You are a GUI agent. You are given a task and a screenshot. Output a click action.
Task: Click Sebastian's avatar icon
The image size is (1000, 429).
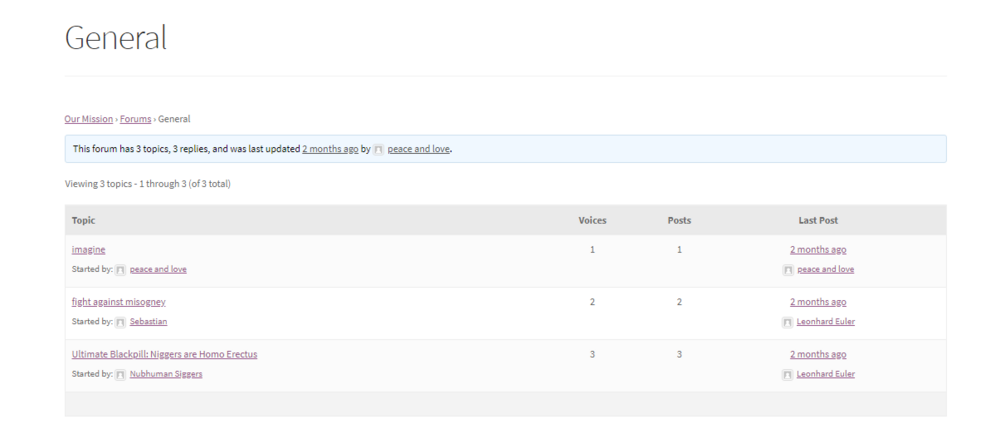coord(121,322)
